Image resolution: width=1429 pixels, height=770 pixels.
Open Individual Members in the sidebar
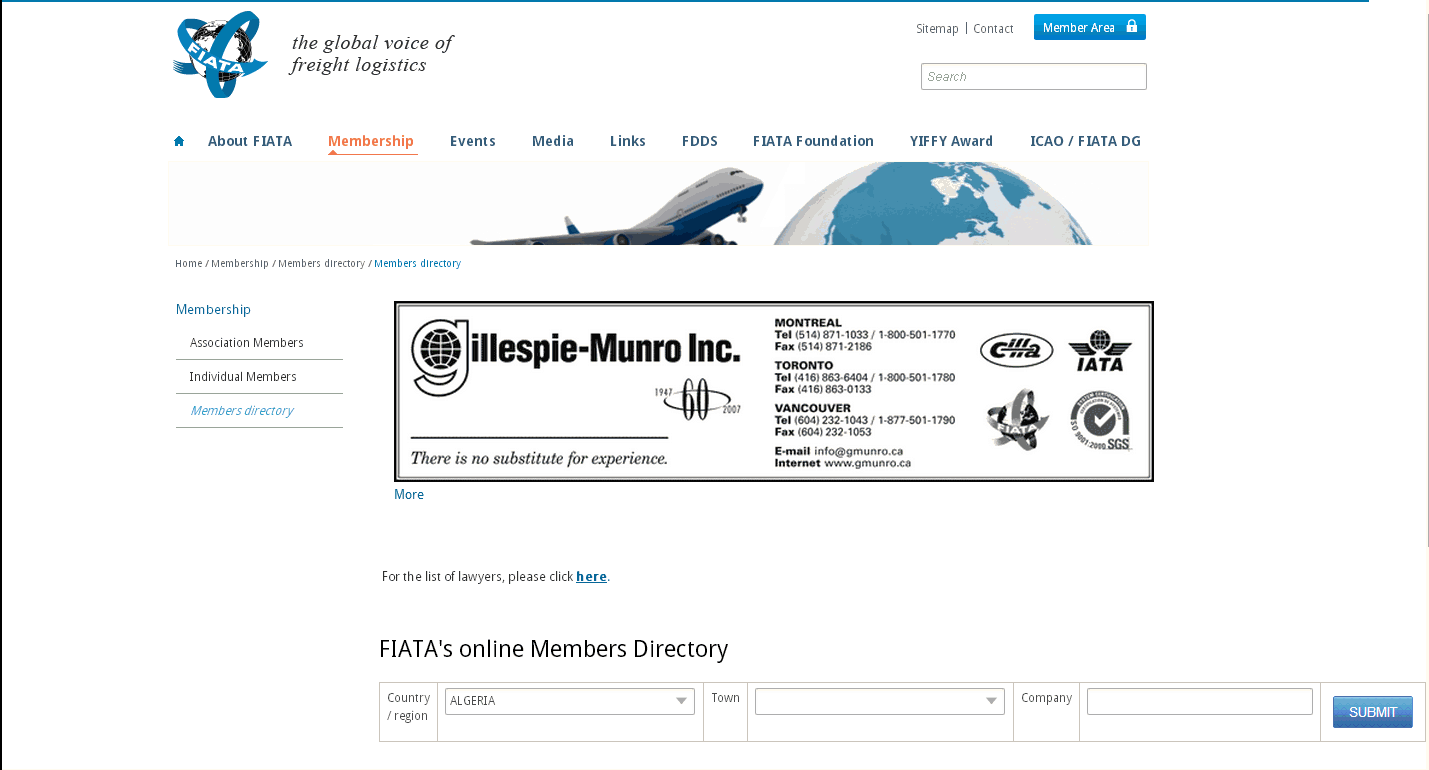[243, 377]
